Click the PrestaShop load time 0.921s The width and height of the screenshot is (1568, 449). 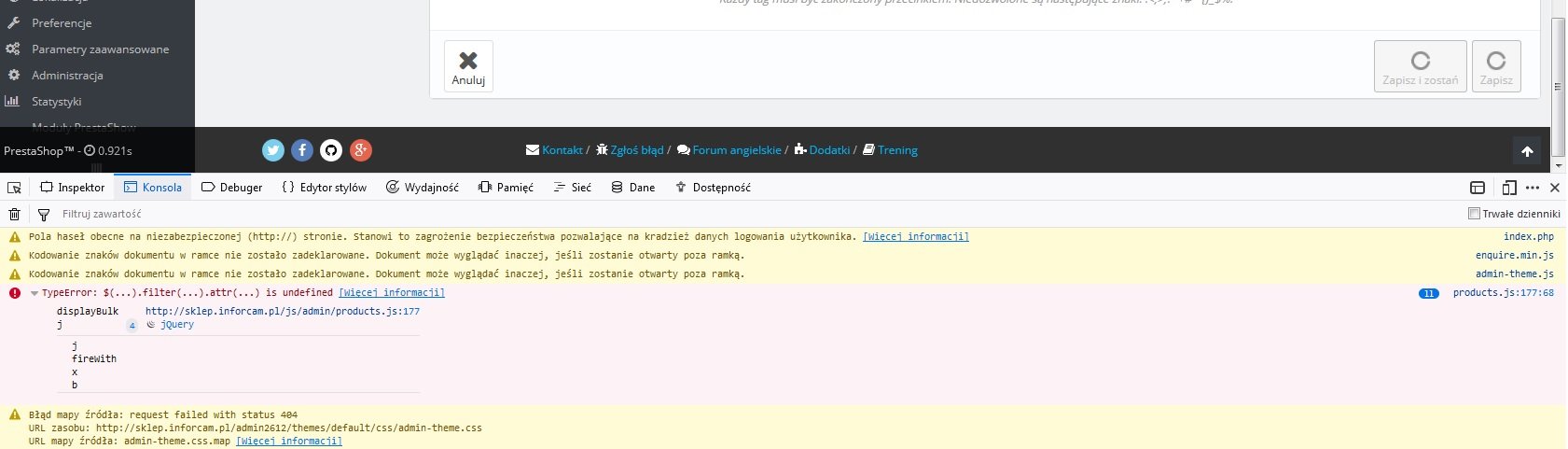tap(108, 150)
